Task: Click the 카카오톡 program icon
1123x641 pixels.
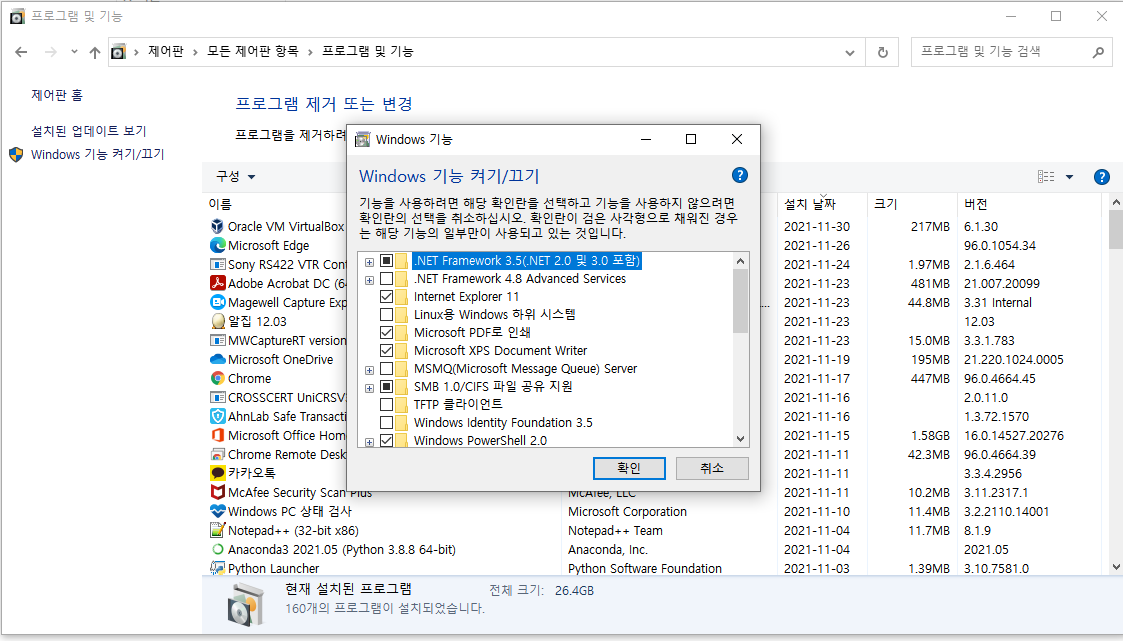Action: 217,473
